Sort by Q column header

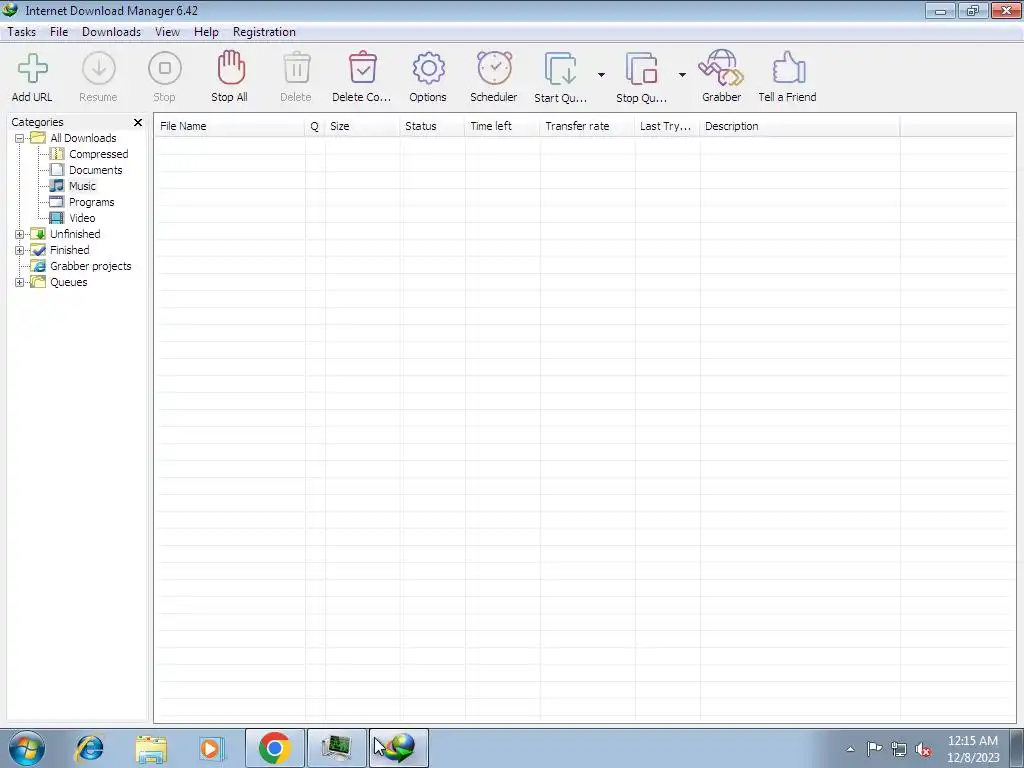[315, 126]
